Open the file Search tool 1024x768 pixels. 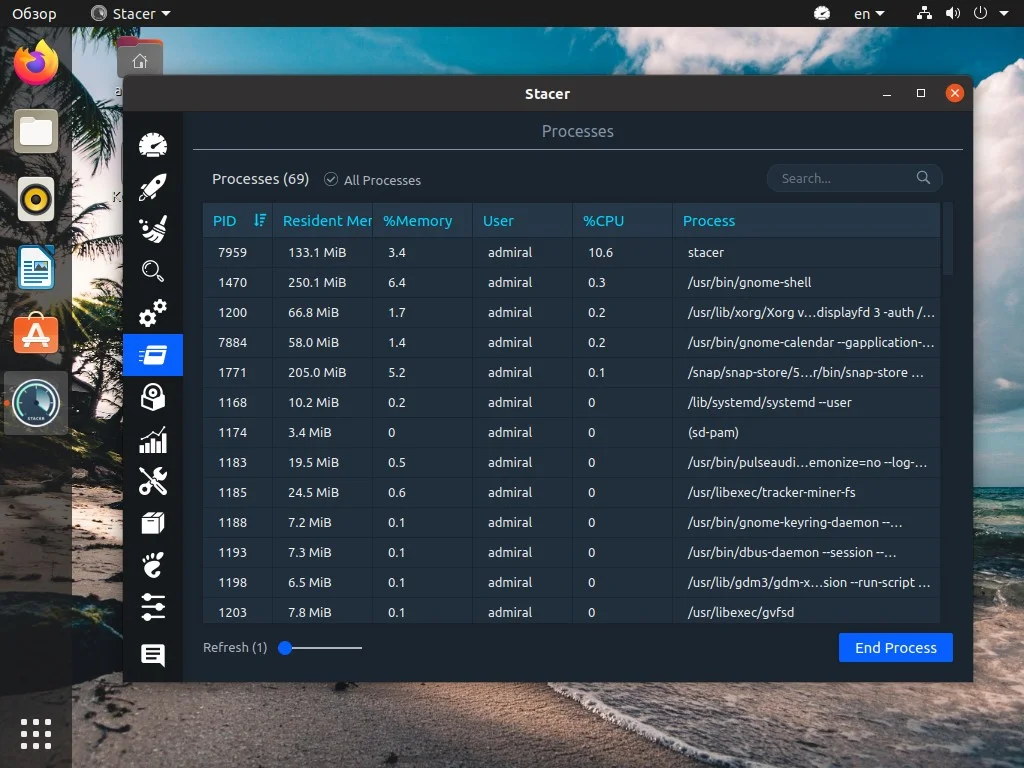(x=153, y=270)
